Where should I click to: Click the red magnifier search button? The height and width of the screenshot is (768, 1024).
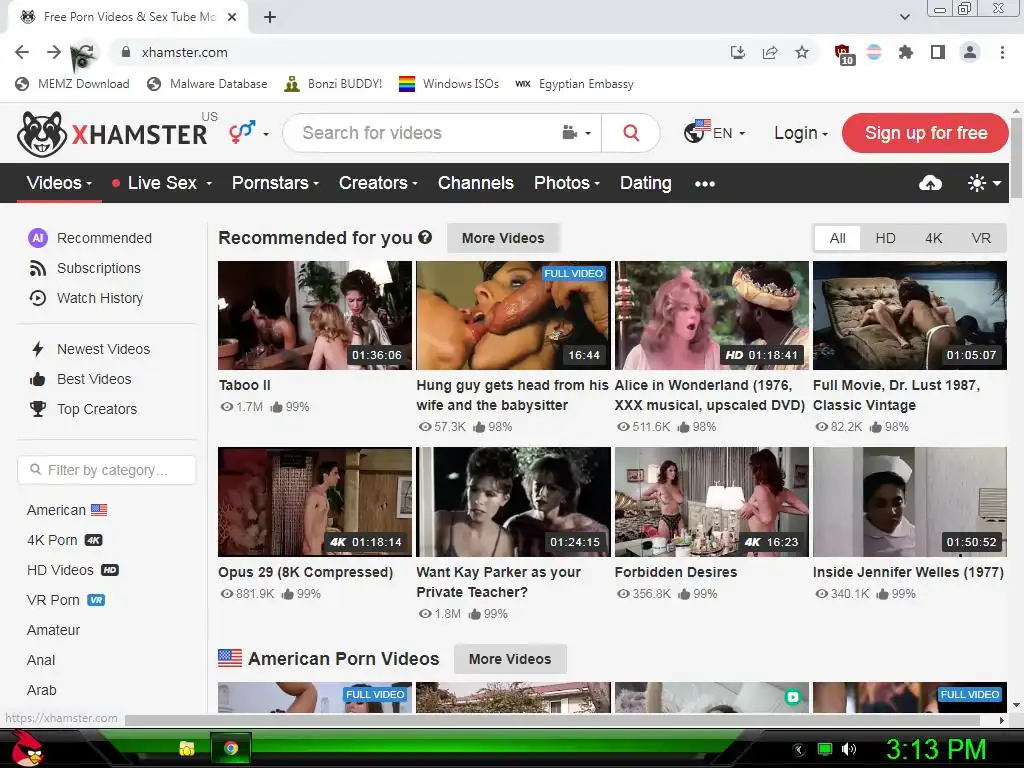pos(631,133)
